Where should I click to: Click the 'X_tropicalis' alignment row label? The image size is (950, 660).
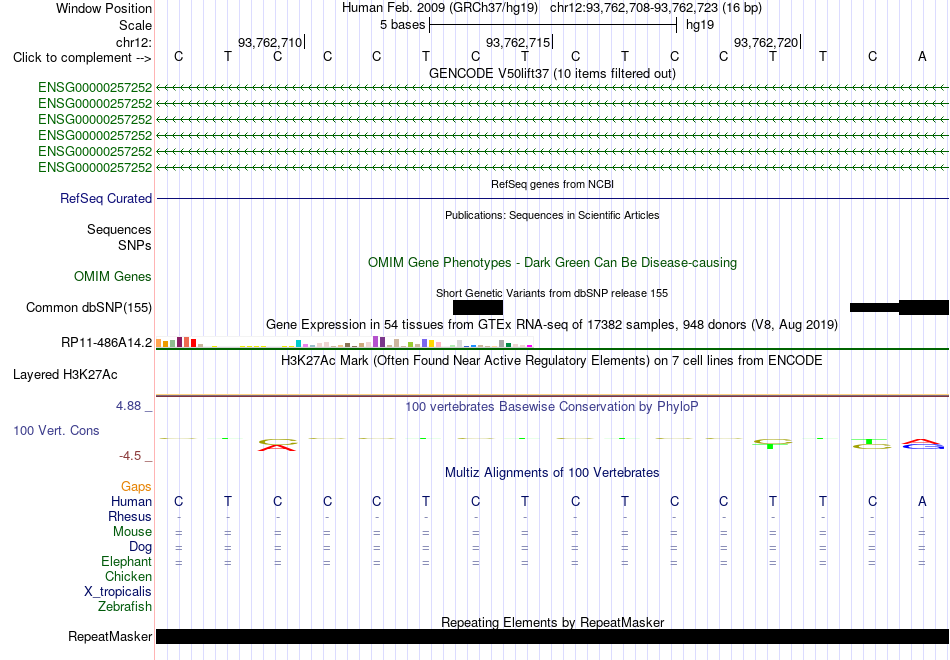point(118,592)
